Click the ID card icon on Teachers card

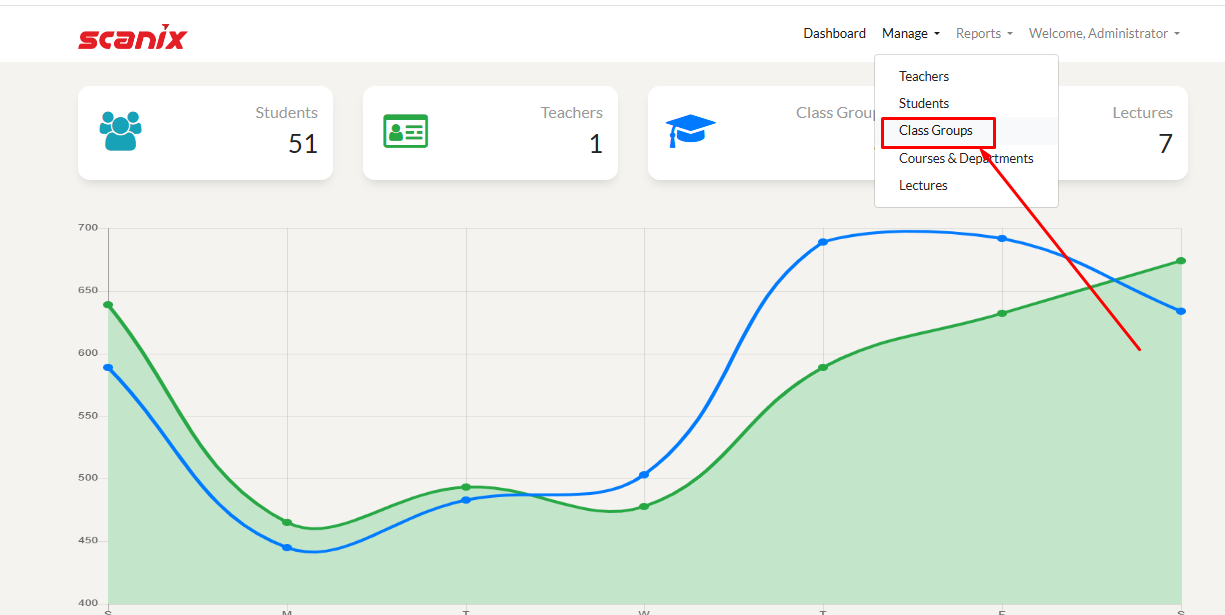click(405, 131)
